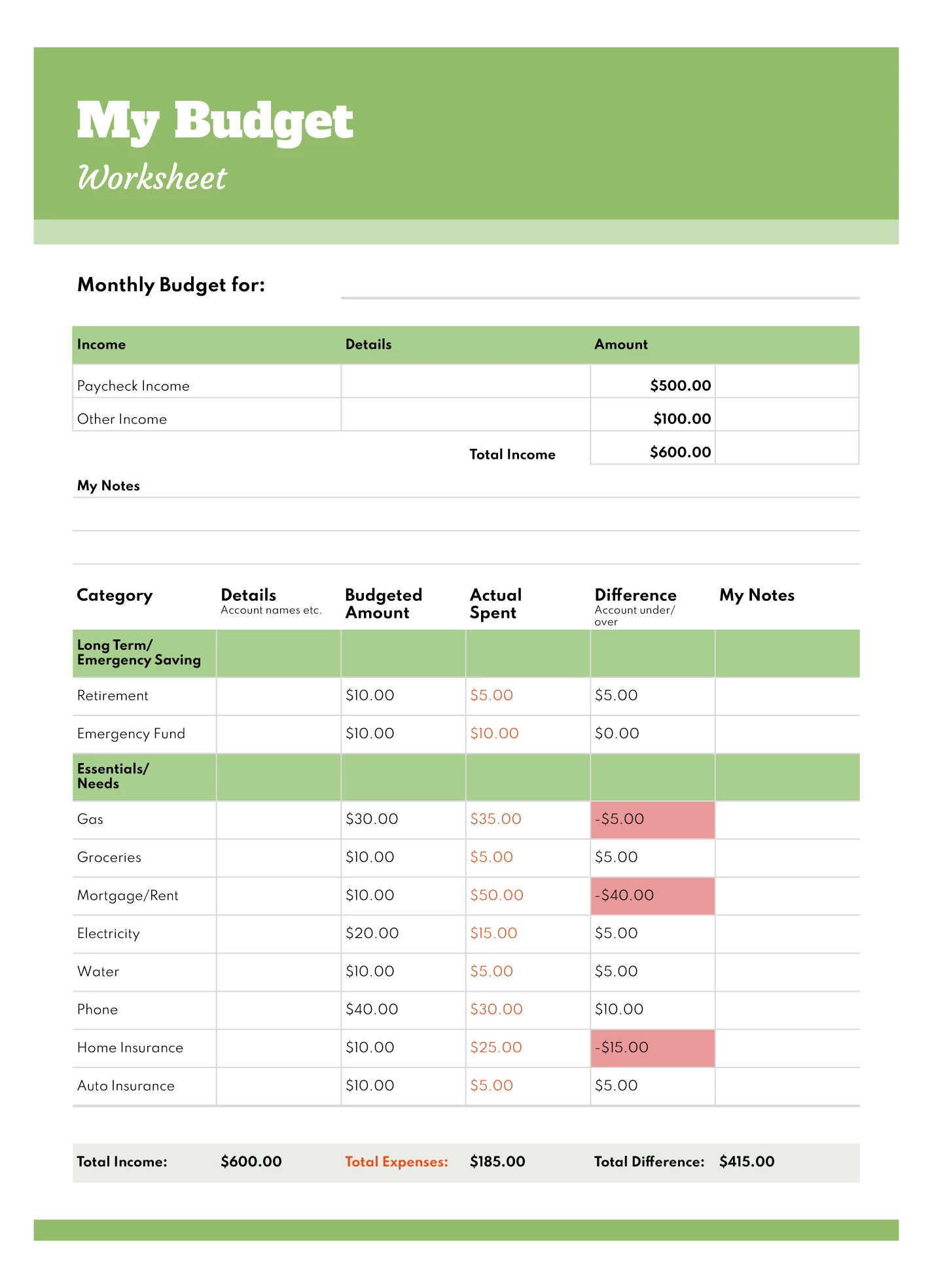Select the Electricity budgeted amount $20.00

[372, 933]
